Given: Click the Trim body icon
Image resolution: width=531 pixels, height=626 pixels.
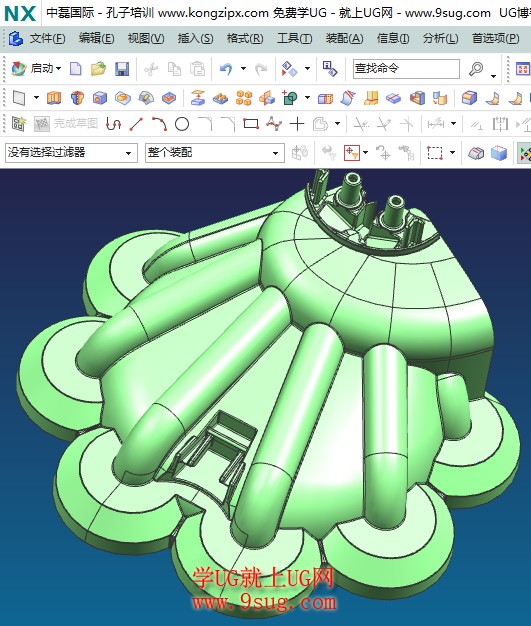Looking at the screenshot, I should click(x=325, y=98).
